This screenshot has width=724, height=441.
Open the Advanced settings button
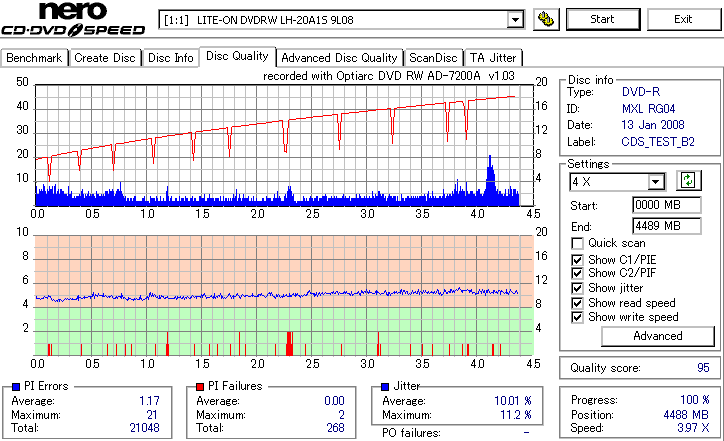(x=658, y=336)
